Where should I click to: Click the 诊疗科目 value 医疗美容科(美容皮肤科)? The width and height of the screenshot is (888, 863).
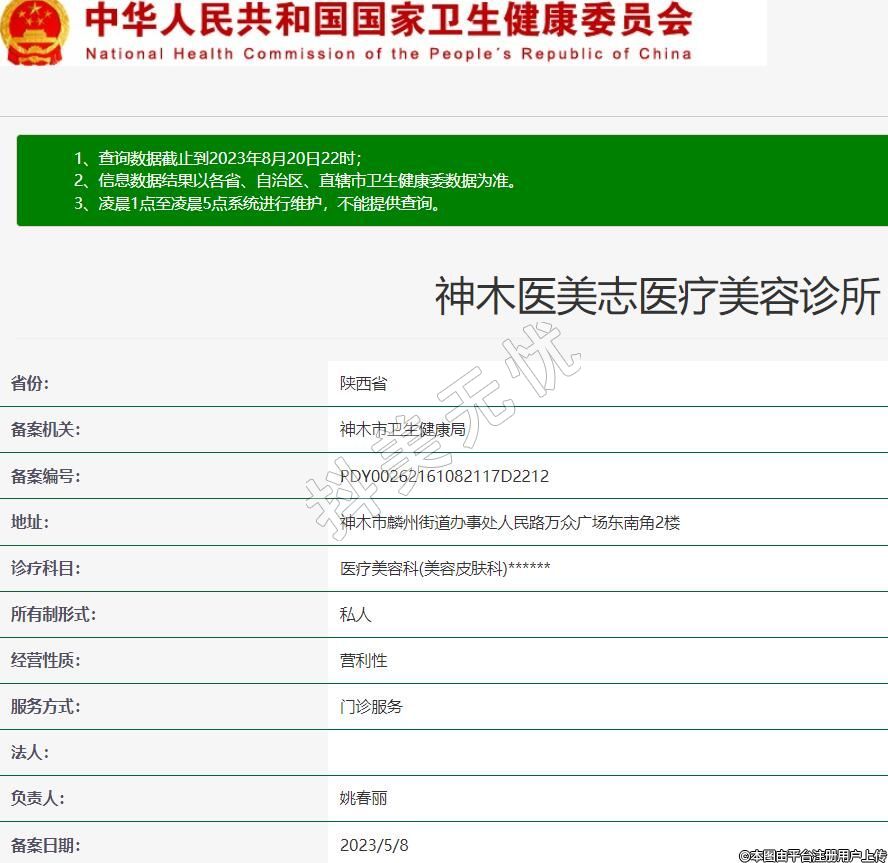coord(445,568)
